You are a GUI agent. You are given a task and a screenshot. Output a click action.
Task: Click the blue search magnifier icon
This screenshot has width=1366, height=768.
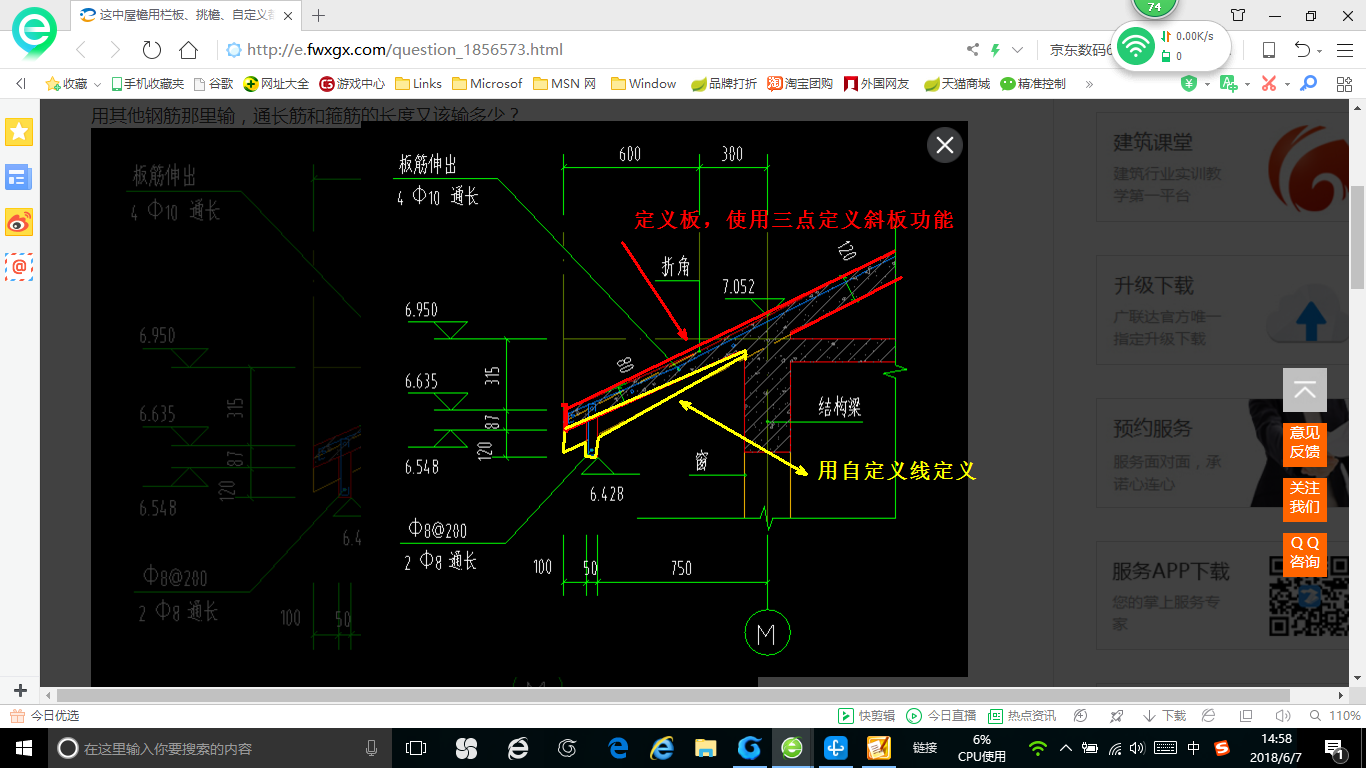click(1307, 84)
